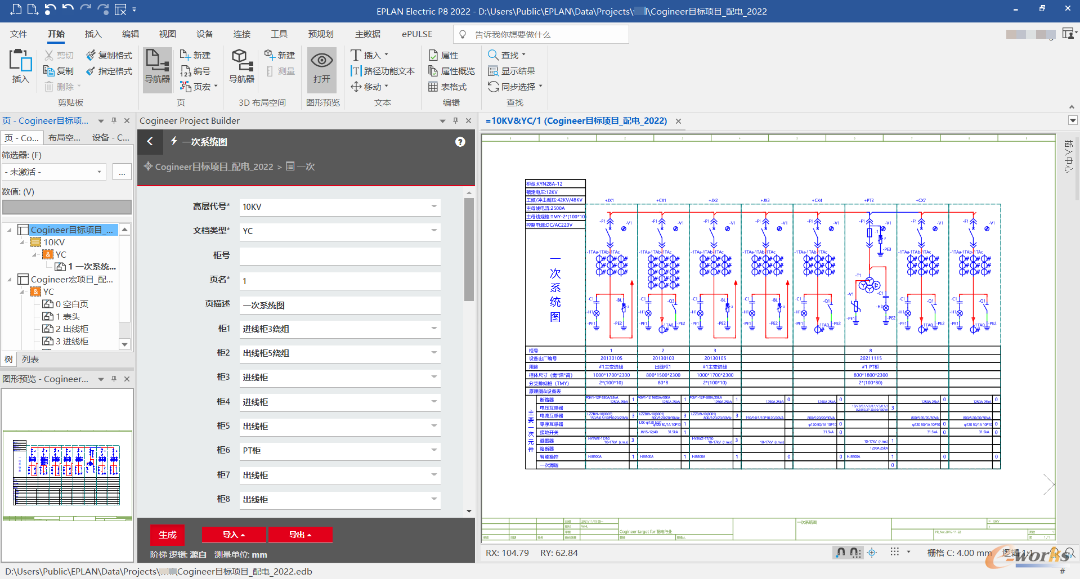Click the 指定格式 assign format icon
The height and width of the screenshot is (579, 1080).
(91, 71)
